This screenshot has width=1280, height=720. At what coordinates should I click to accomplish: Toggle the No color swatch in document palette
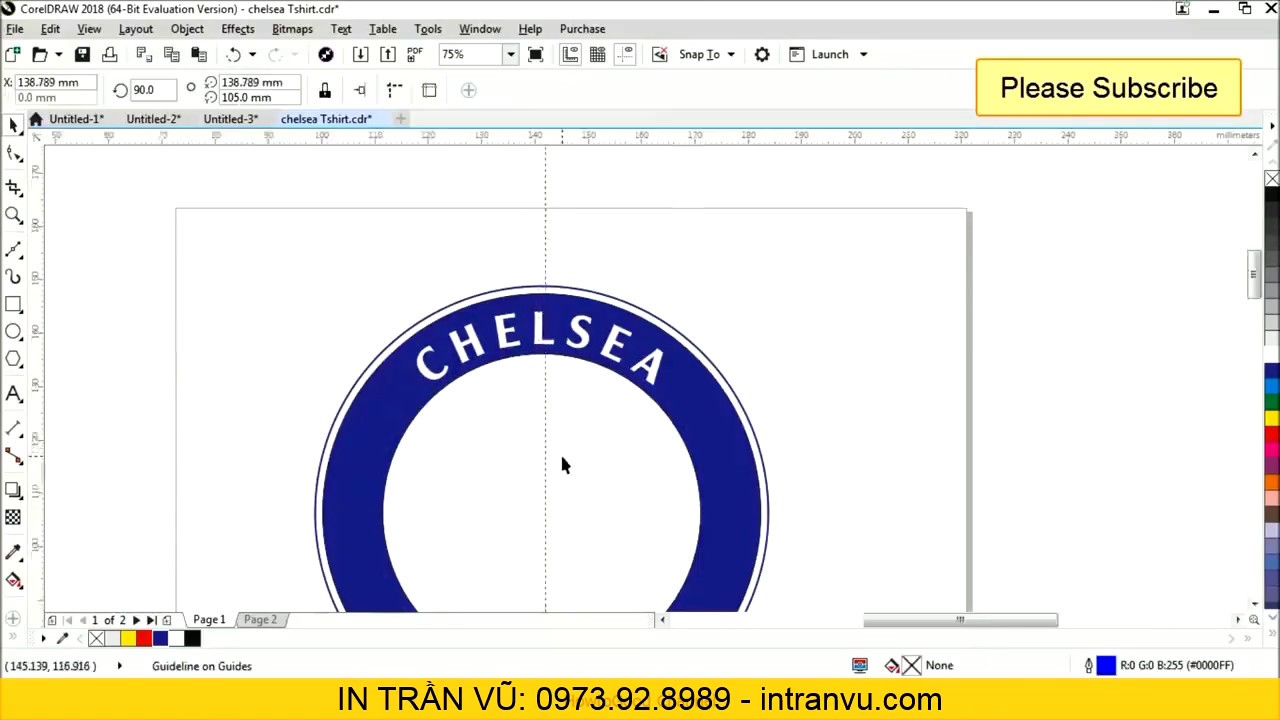coord(96,638)
